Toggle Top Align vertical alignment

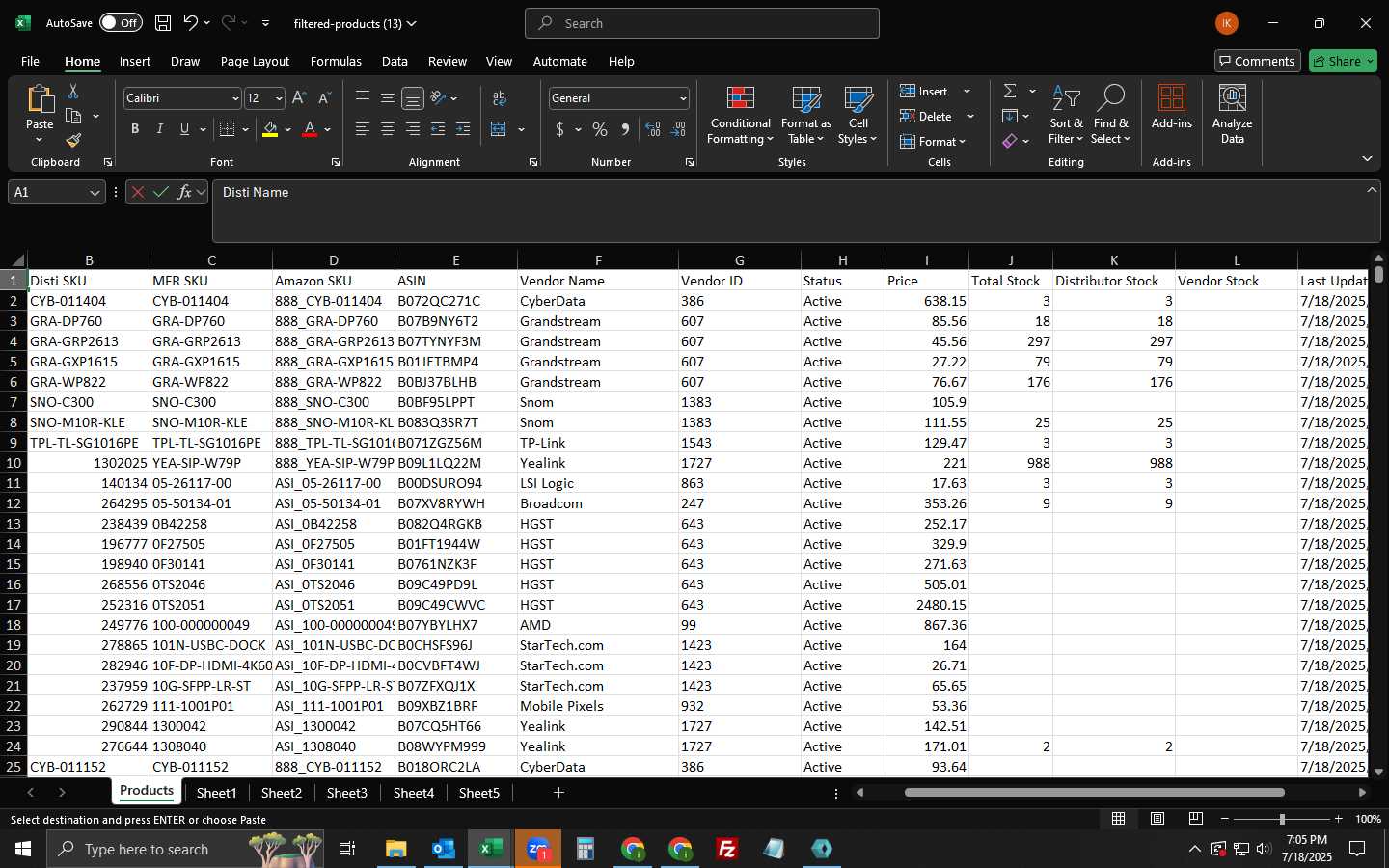coord(363,98)
